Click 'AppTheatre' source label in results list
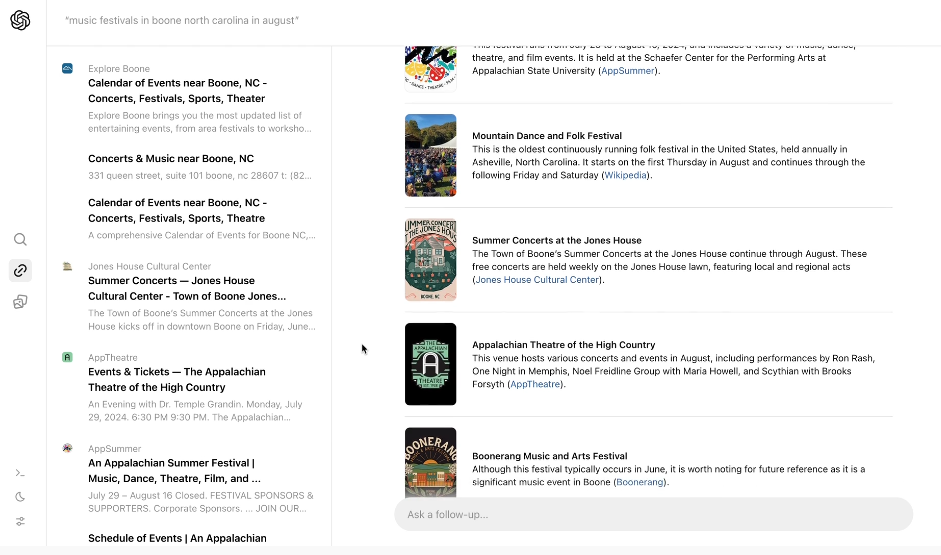 (x=113, y=358)
